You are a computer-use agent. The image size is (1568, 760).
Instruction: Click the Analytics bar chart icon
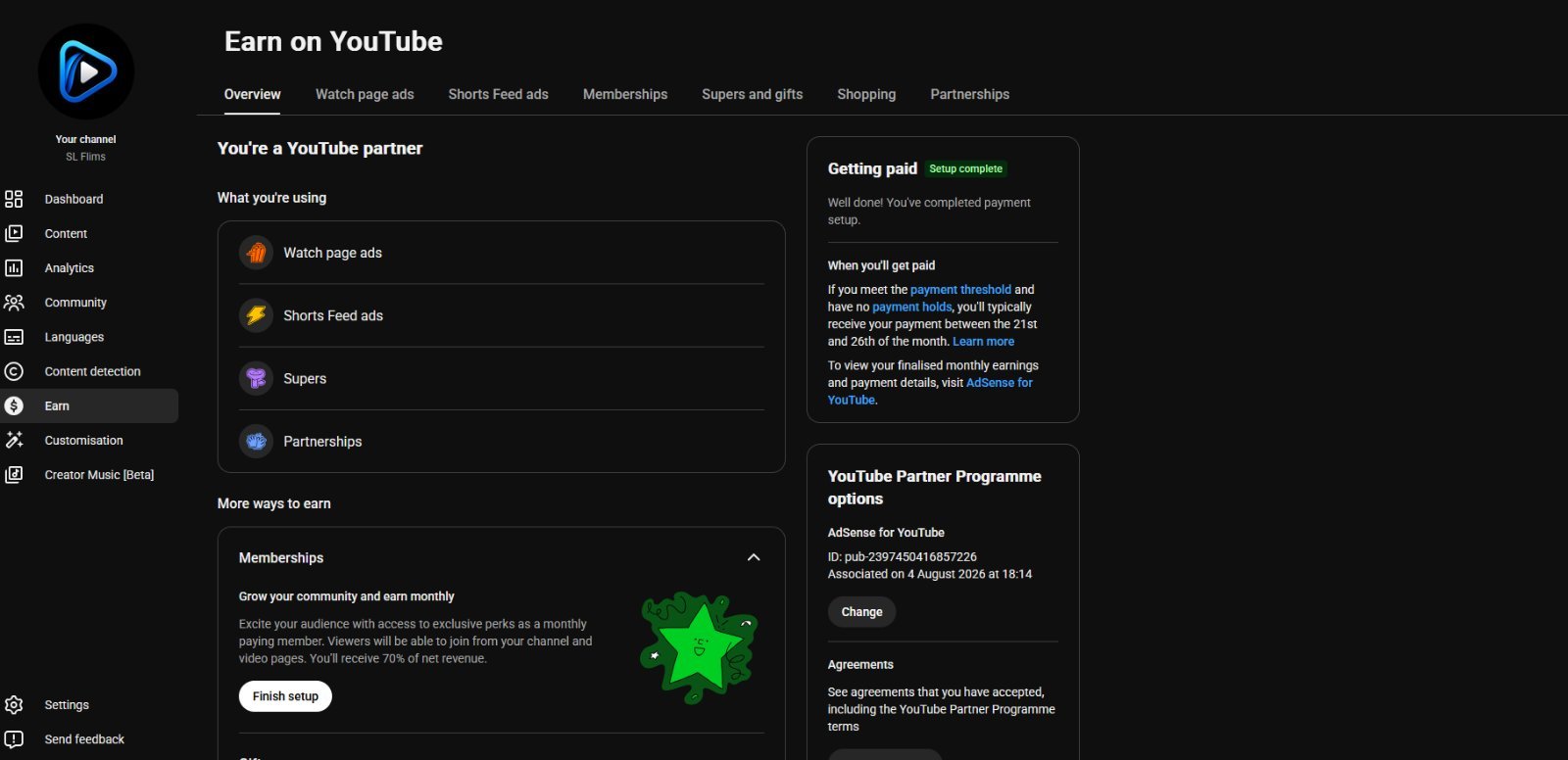click(14, 267)
